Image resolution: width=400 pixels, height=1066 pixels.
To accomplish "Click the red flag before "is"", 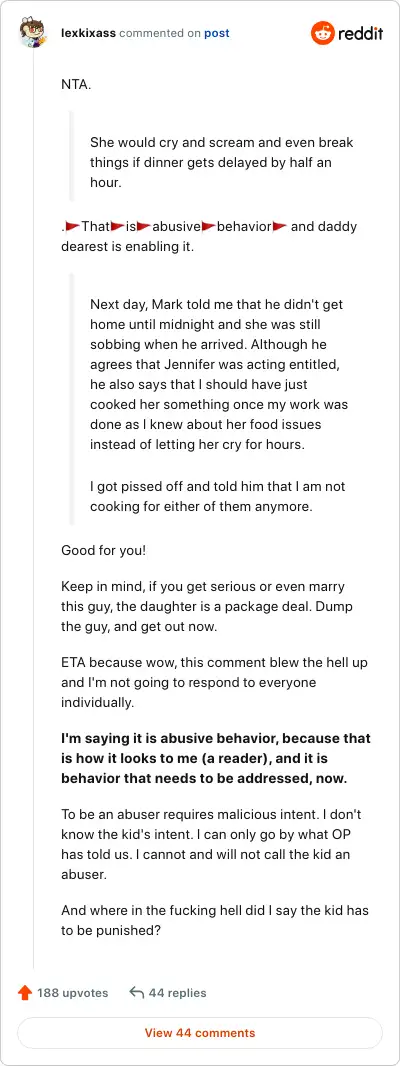I will tap(117, 226).
